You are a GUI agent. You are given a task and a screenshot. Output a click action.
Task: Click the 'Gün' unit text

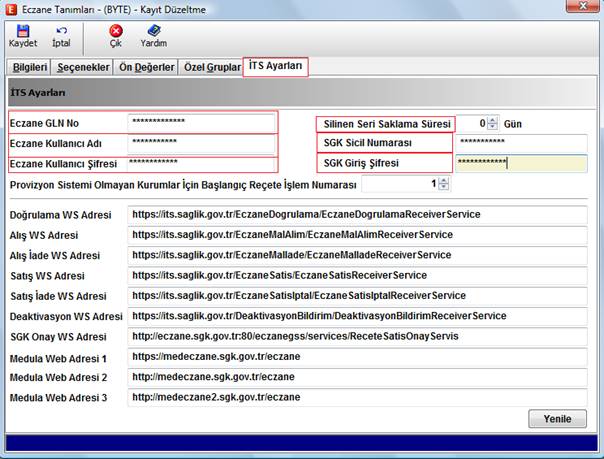pos(513,124)
